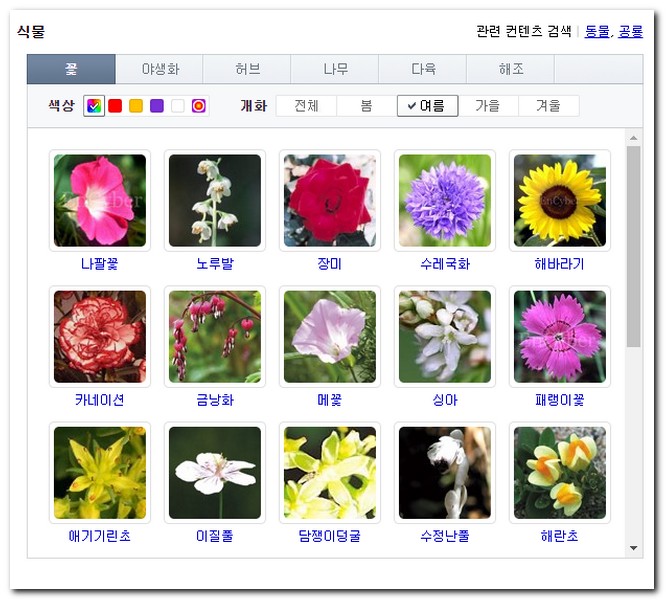
Task: Click the 해바라기 text link
Action: pos(560,264)
